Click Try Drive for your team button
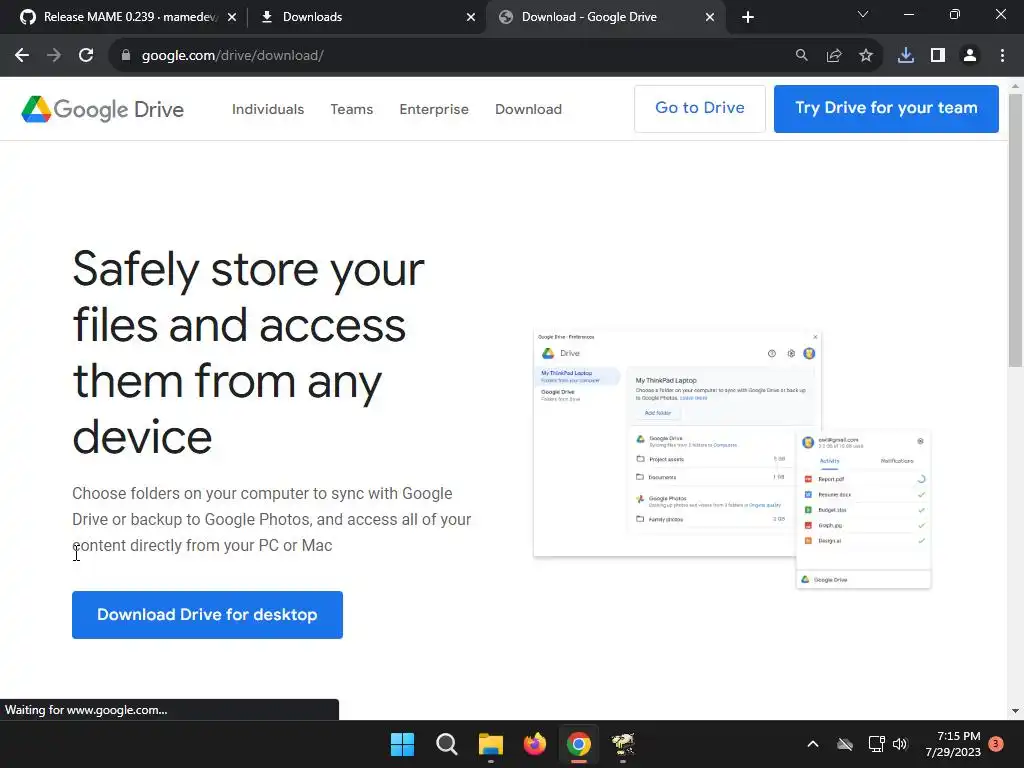Viewport: 1024px width, 768px height. point(886,108)
